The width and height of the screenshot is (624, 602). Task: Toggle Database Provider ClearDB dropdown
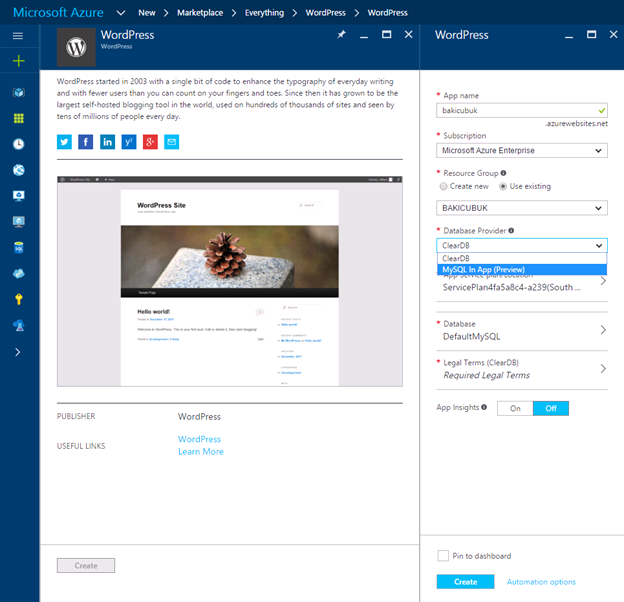tap(522, 245)
